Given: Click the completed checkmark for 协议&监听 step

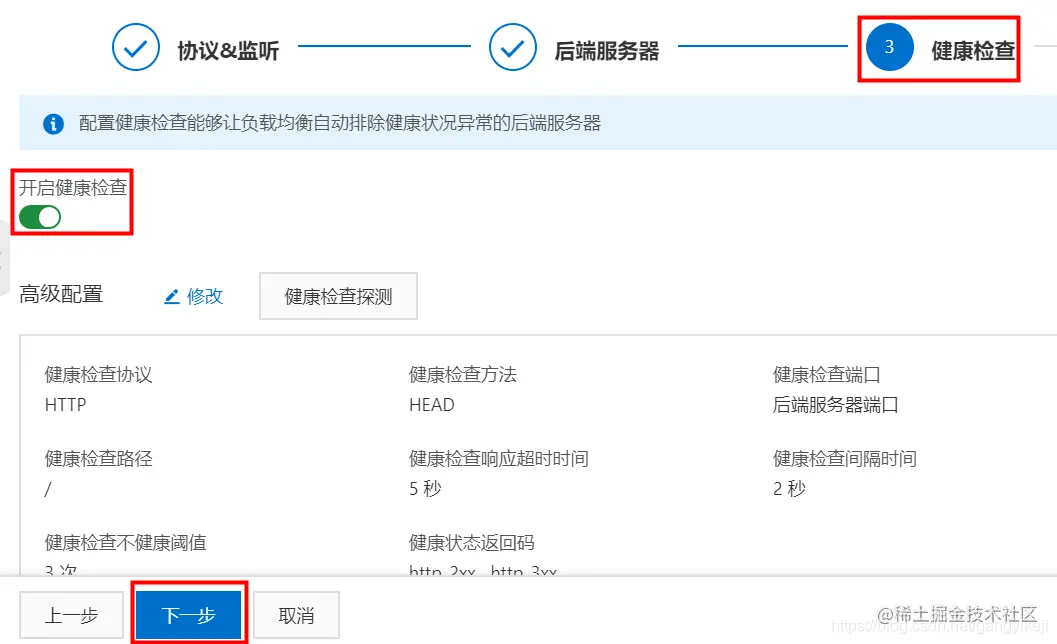Looking at the screenshot, I should click(x=135, y=47).
